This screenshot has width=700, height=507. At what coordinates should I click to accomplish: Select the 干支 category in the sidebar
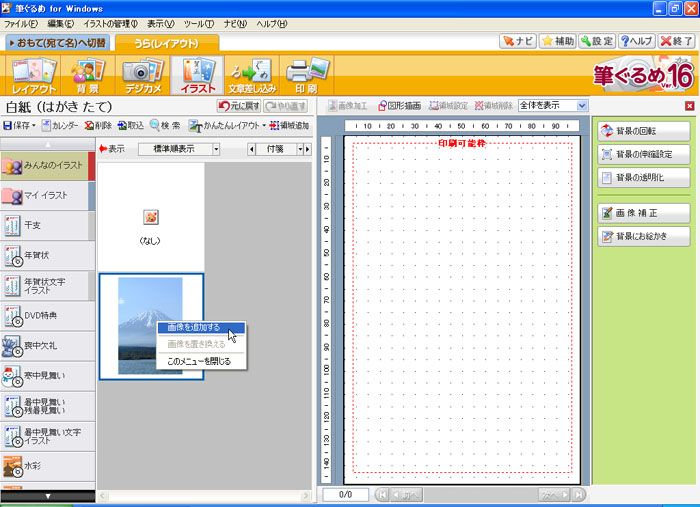pyautogui.click(x=46, y=226)
